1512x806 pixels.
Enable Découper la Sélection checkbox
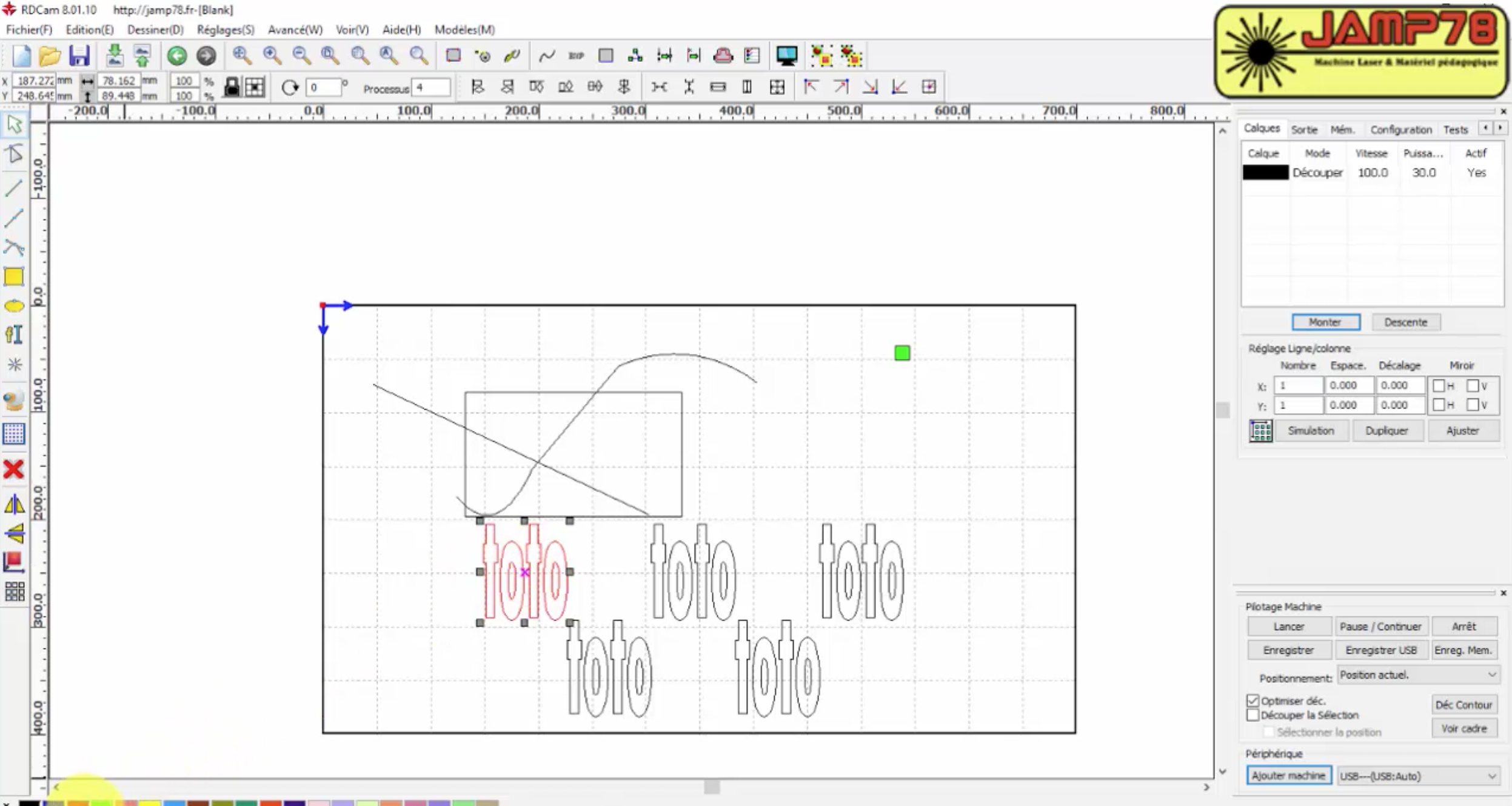click(x=1253, y=715)
